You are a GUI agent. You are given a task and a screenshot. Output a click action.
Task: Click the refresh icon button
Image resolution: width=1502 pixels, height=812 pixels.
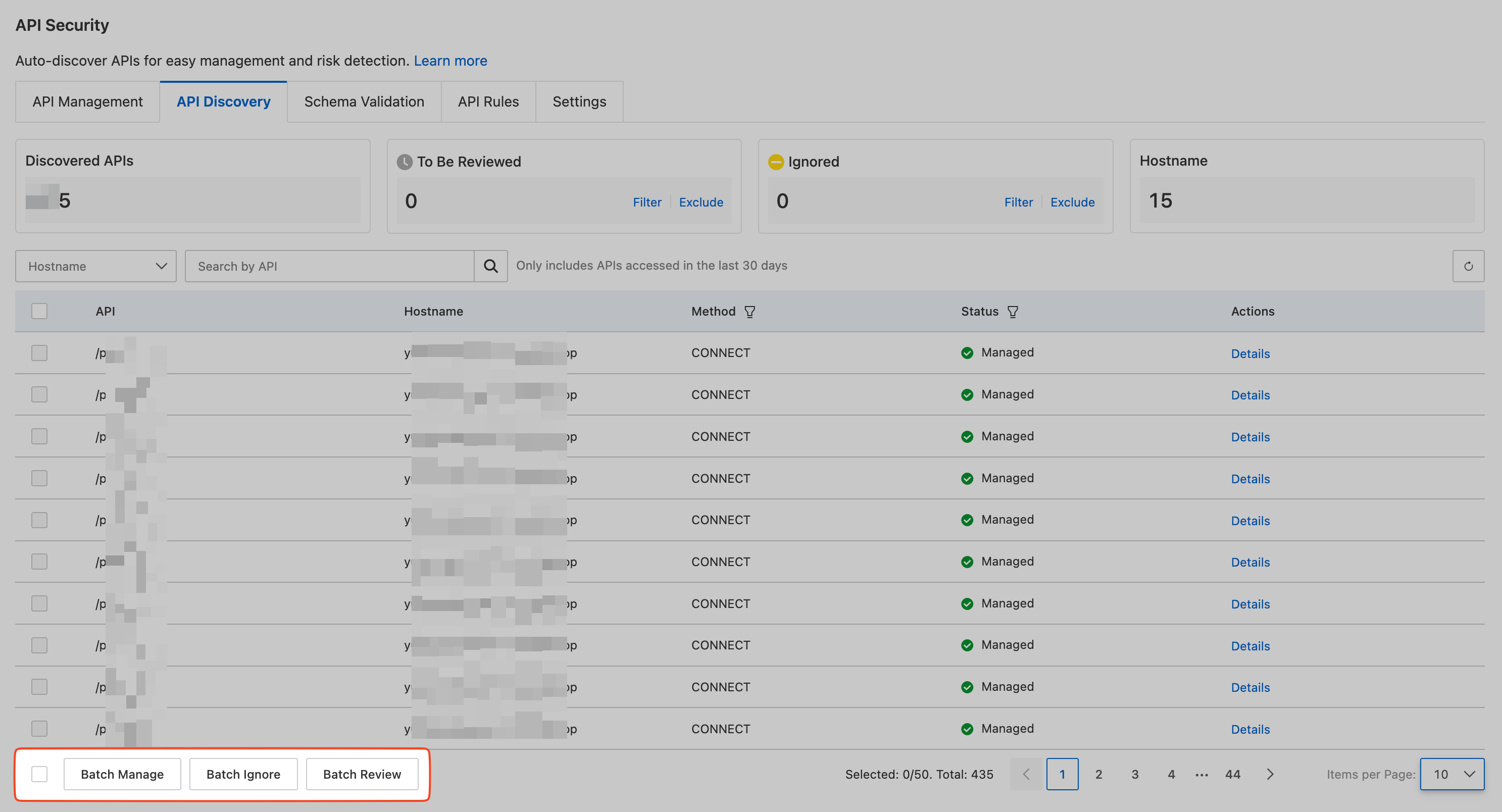(x=1468, y=267)
